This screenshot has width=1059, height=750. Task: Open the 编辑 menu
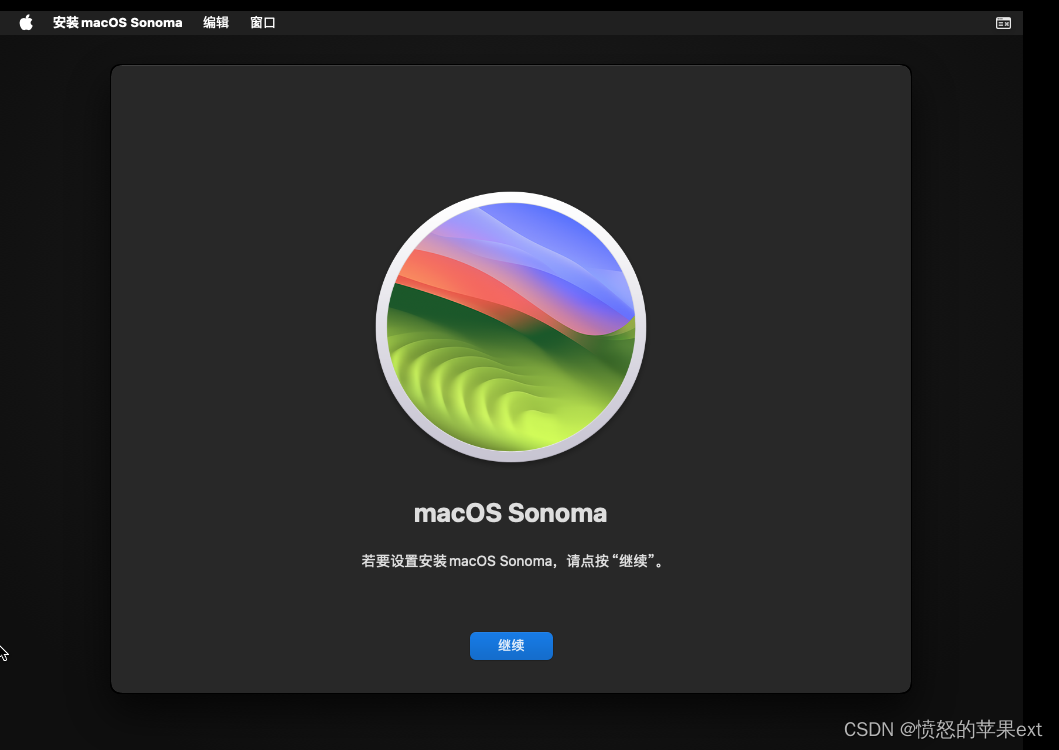coord(216,23)
